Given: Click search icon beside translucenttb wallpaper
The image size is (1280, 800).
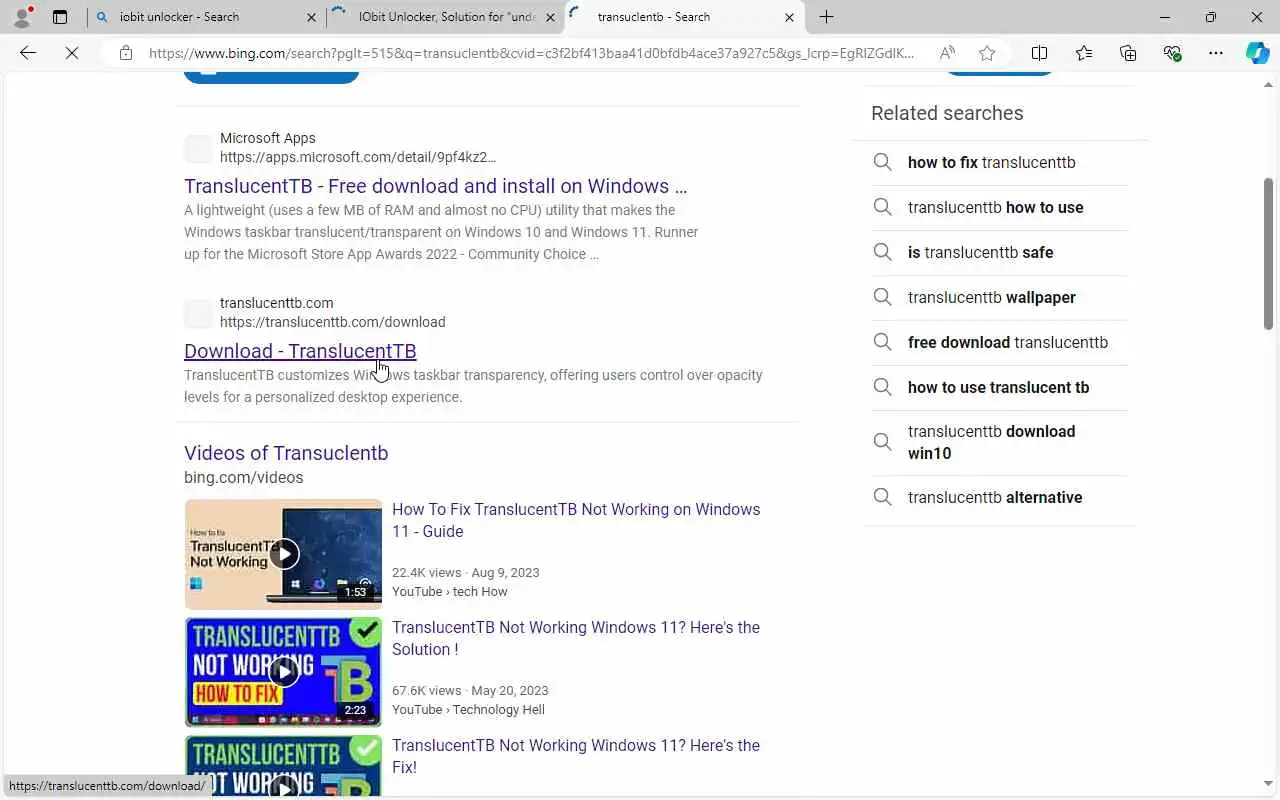Looking at the screenshot, I should (x=882, y=297).
